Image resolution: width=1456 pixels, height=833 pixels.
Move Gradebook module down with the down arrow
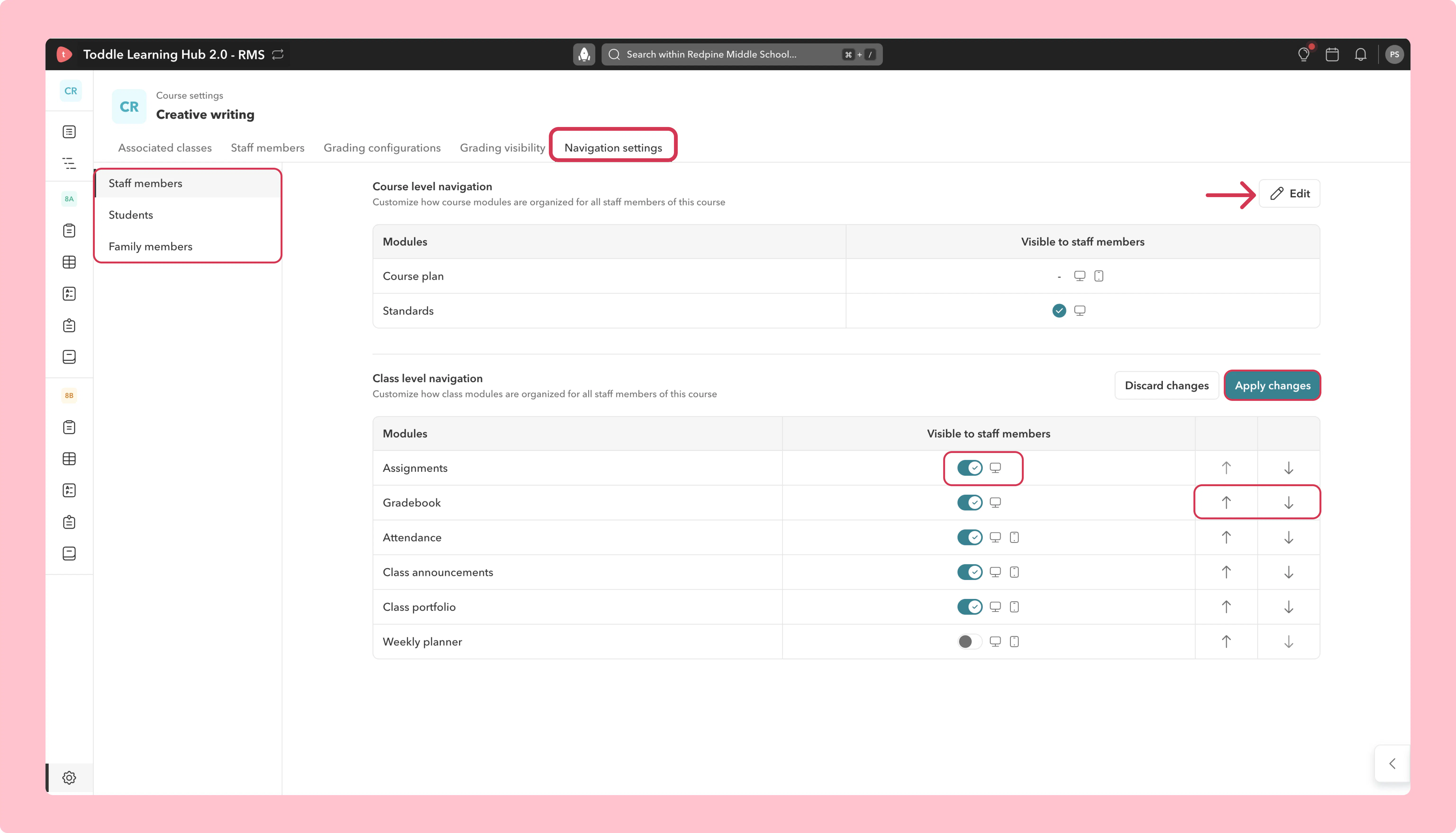(1289, 503)
